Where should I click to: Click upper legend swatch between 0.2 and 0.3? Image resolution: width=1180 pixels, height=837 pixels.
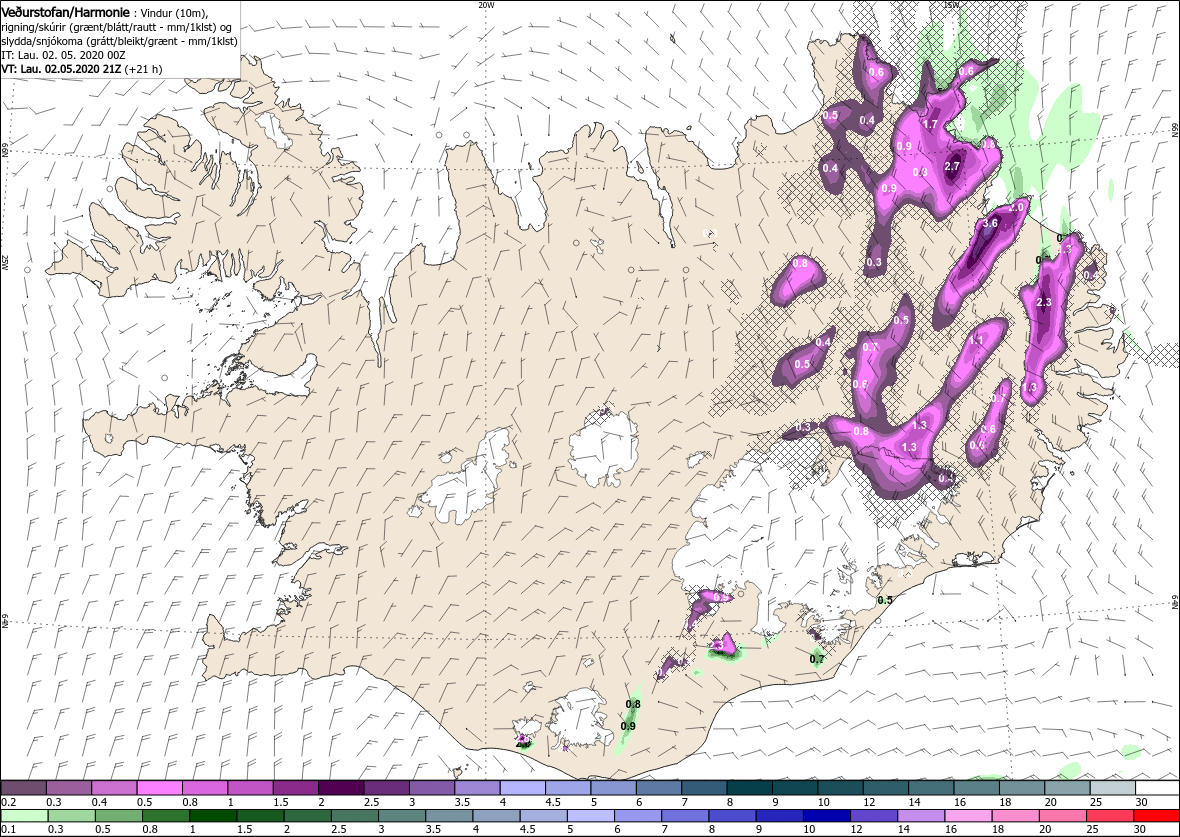[x=23, y=788]
